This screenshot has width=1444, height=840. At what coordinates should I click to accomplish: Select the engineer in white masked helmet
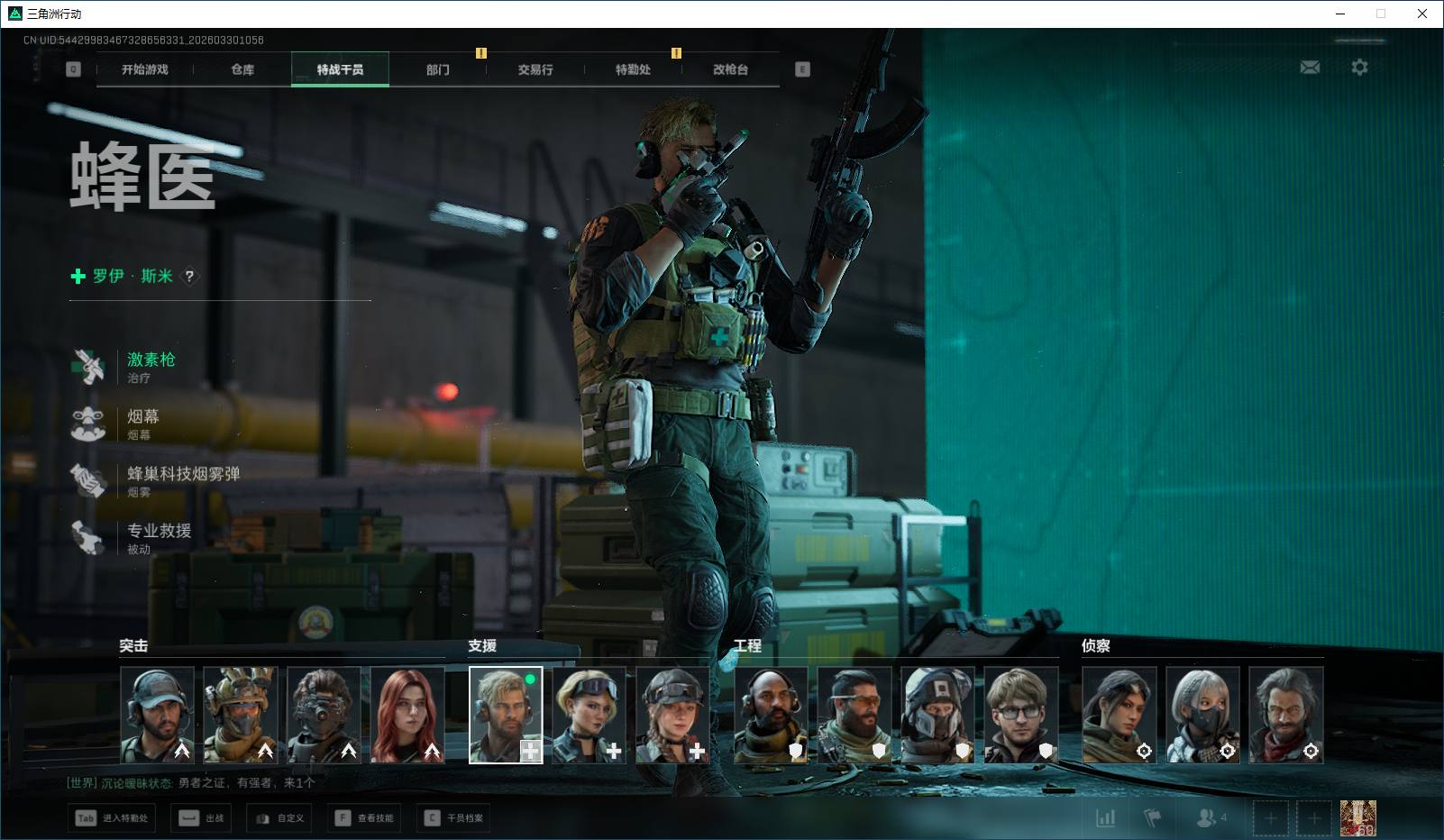click(937, 716)
